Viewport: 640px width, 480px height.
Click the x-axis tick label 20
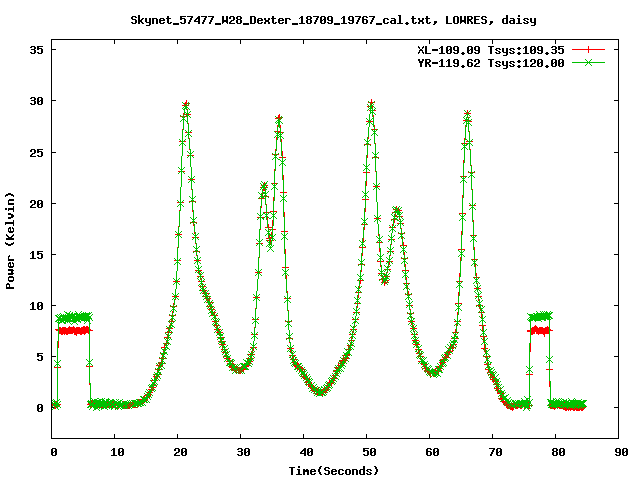point(180,452)
